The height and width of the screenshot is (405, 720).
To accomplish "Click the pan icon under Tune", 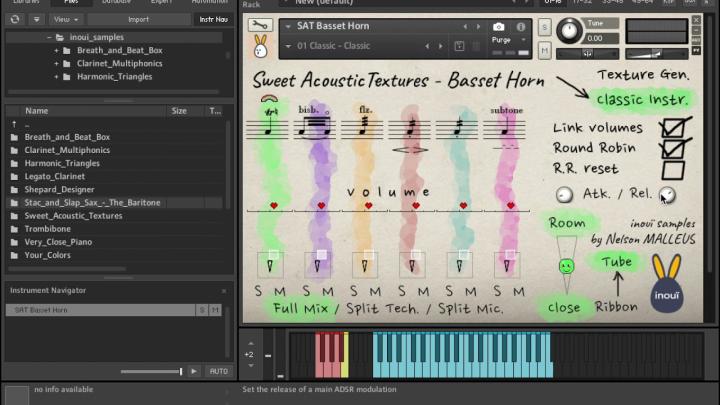I will [x=588, y=54].
